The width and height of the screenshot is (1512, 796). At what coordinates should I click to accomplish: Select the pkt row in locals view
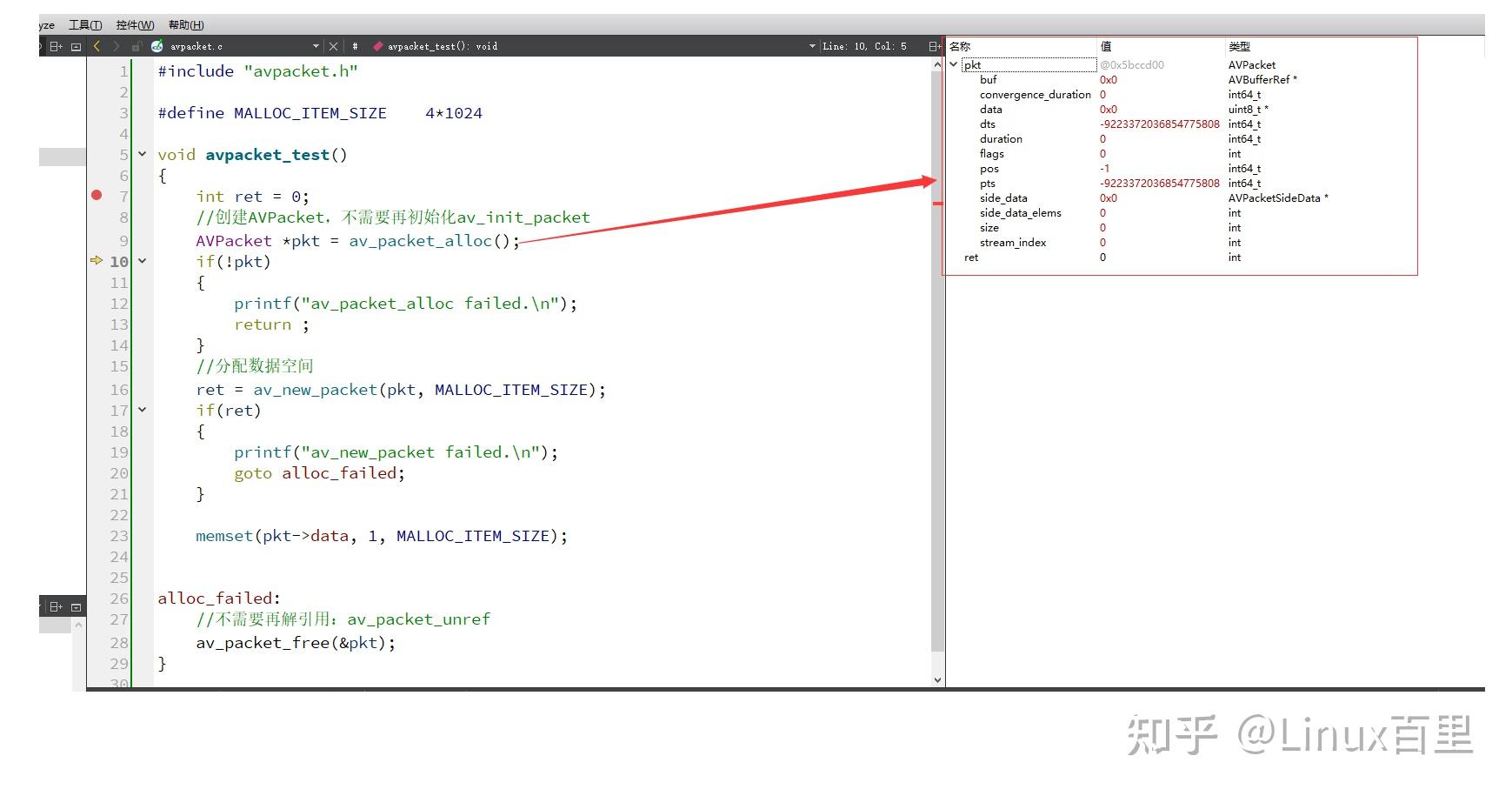[x=1181, y=64]
